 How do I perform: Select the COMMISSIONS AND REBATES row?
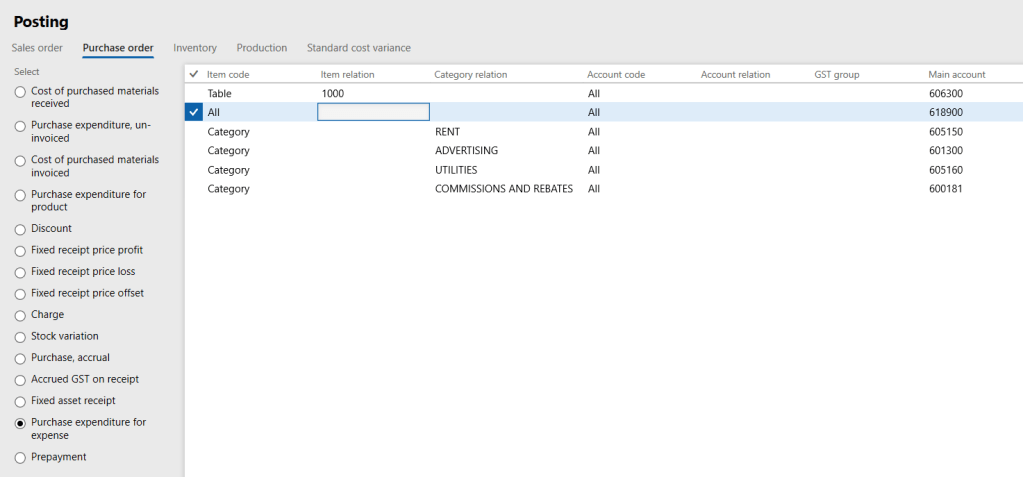503,188
